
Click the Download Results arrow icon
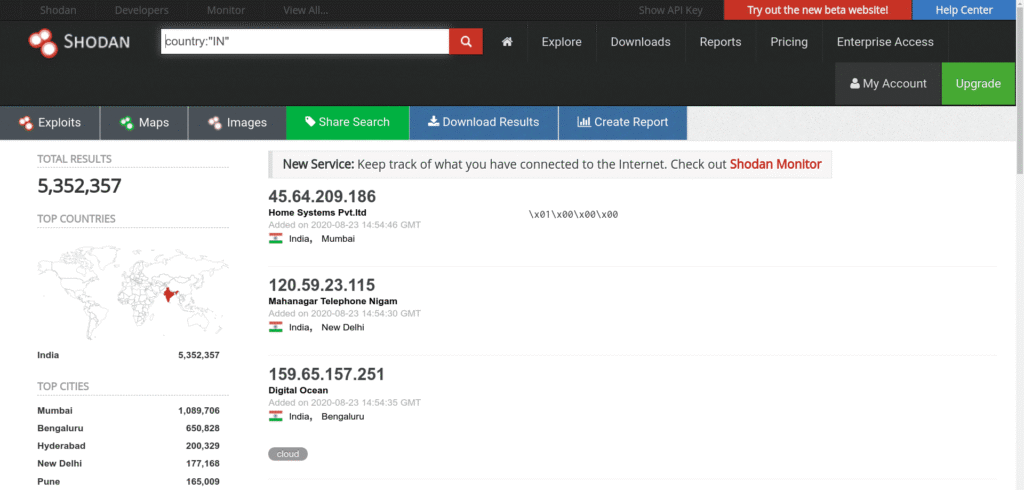434,122
